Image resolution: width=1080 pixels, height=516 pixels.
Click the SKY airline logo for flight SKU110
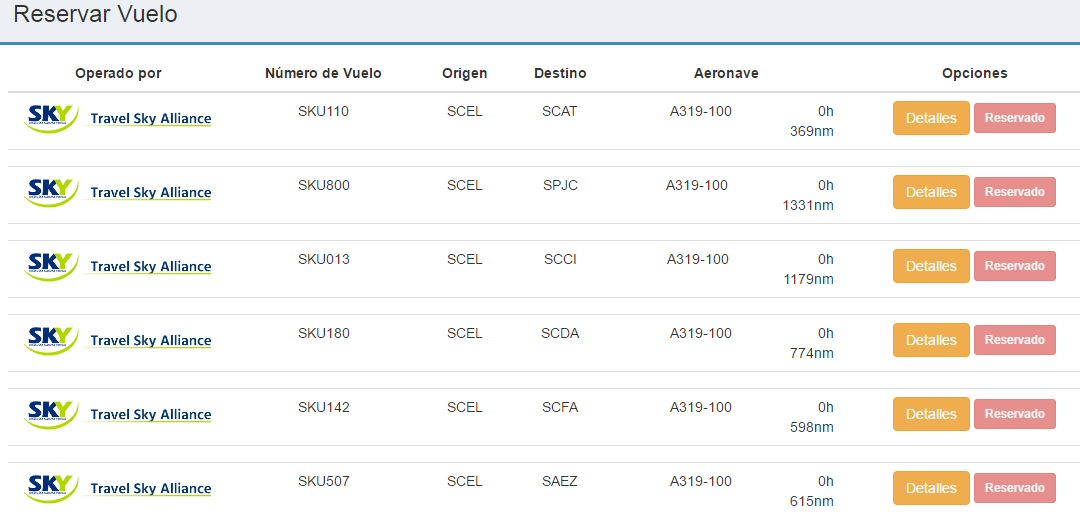50,118
